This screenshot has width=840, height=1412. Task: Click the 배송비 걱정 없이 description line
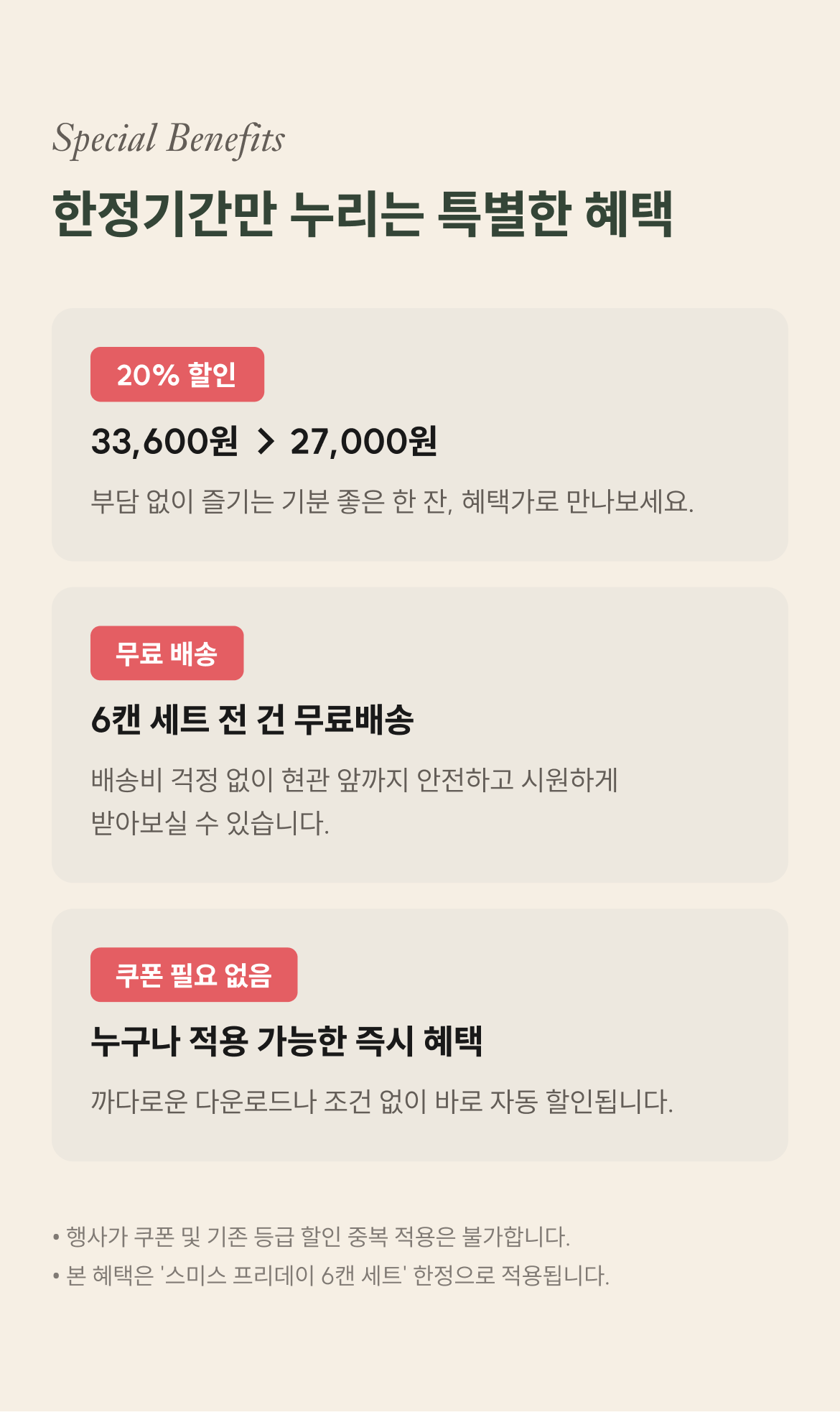click(355, 780)
